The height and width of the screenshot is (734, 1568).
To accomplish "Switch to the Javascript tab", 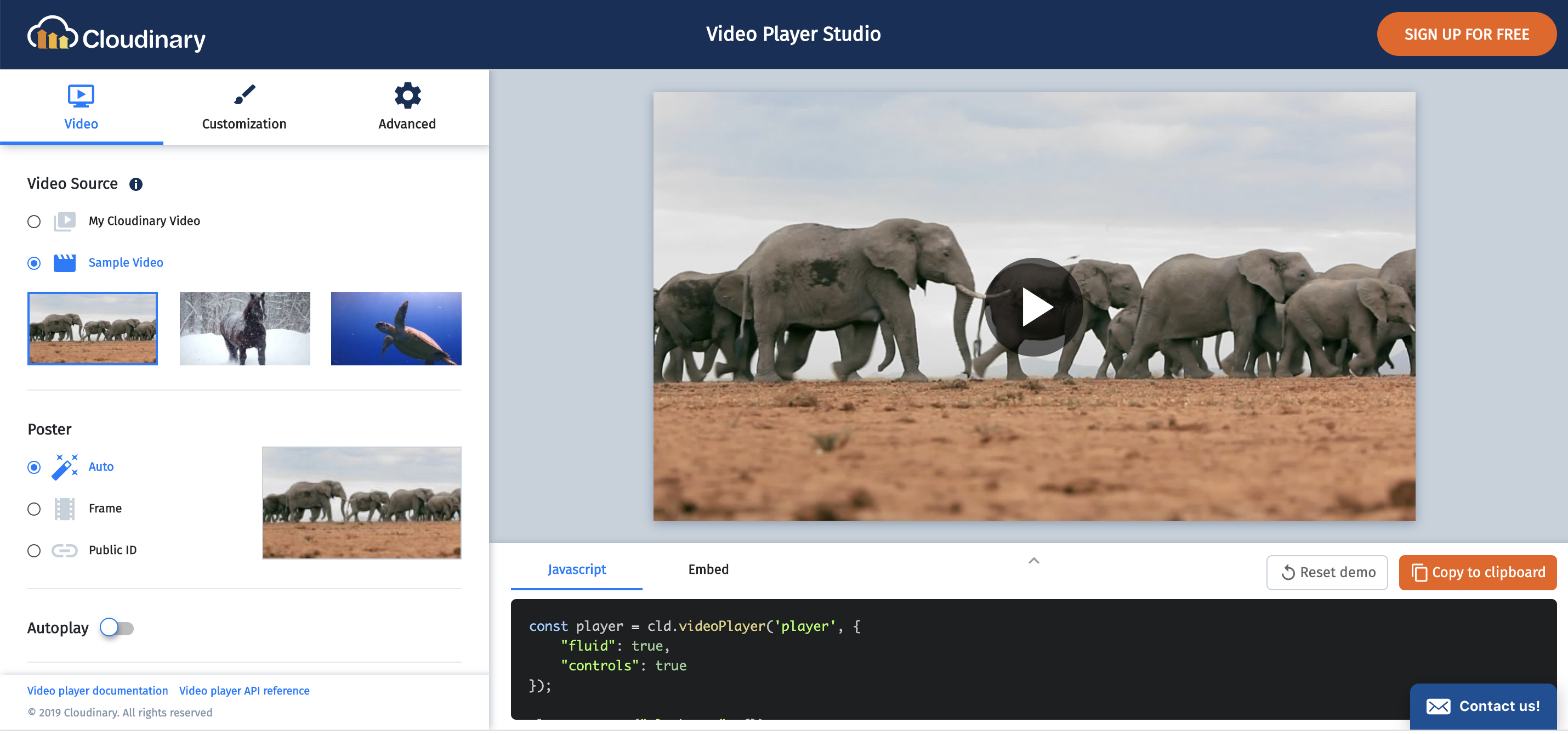I will point(576,569).
